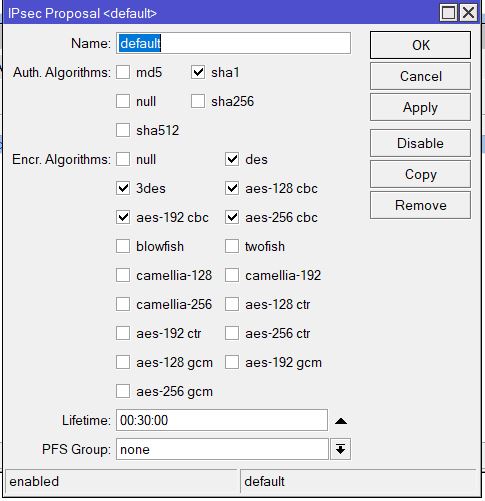
Task: Remove the proposal
Action: (x=420, y=205)
